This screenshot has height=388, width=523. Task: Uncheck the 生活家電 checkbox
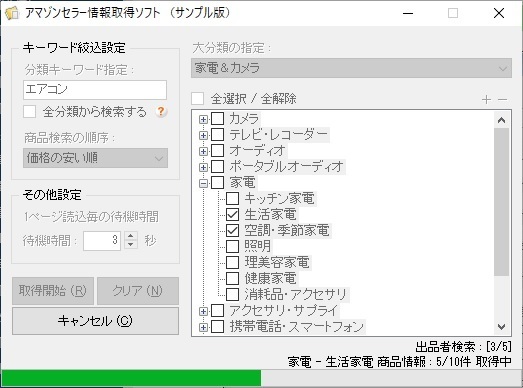coord(232,214)
